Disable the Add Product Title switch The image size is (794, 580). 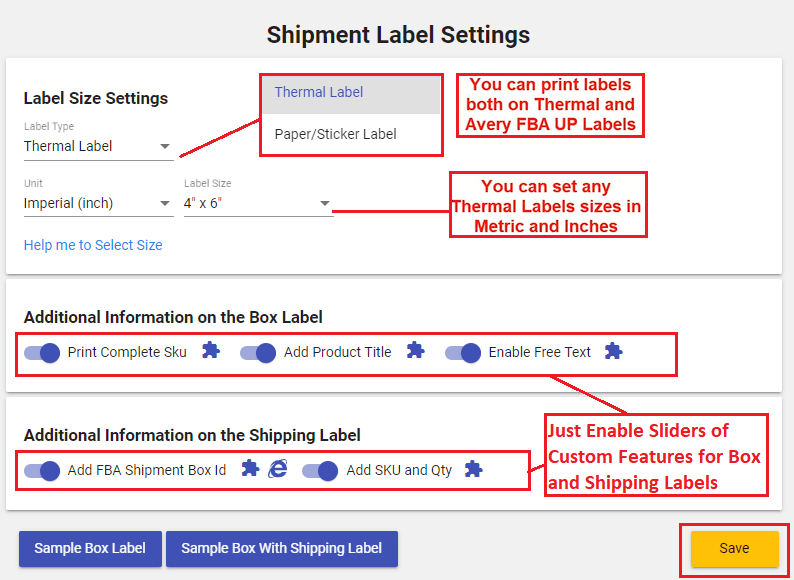[258, 353]
